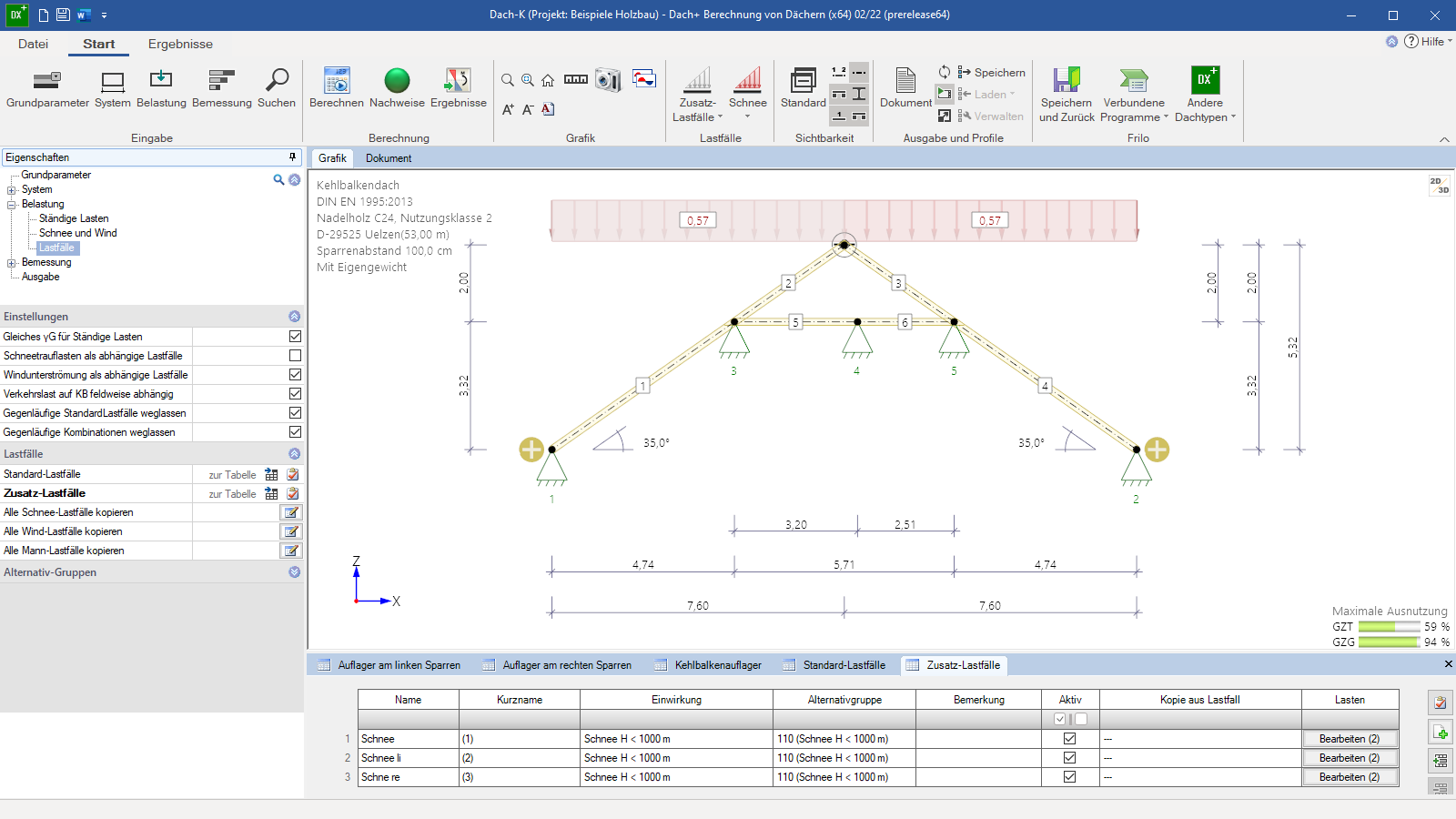Image resolution: width=1456 pixels, height=819 pixels.
Task: Reset view with the home icon
Action: [548, 80]
